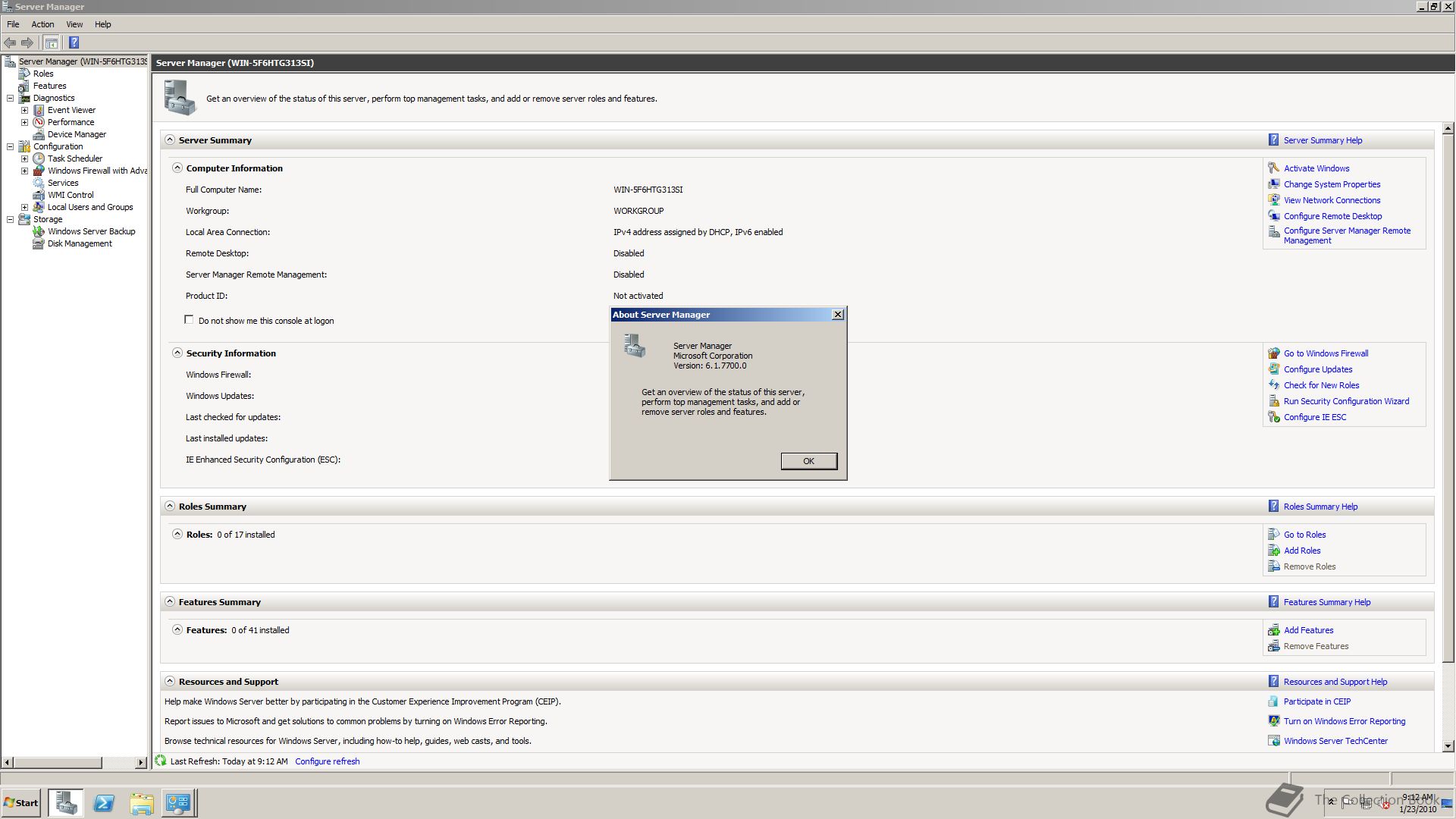
Task: Click the Server Summary Help question icon
Action: point(1274,140)
